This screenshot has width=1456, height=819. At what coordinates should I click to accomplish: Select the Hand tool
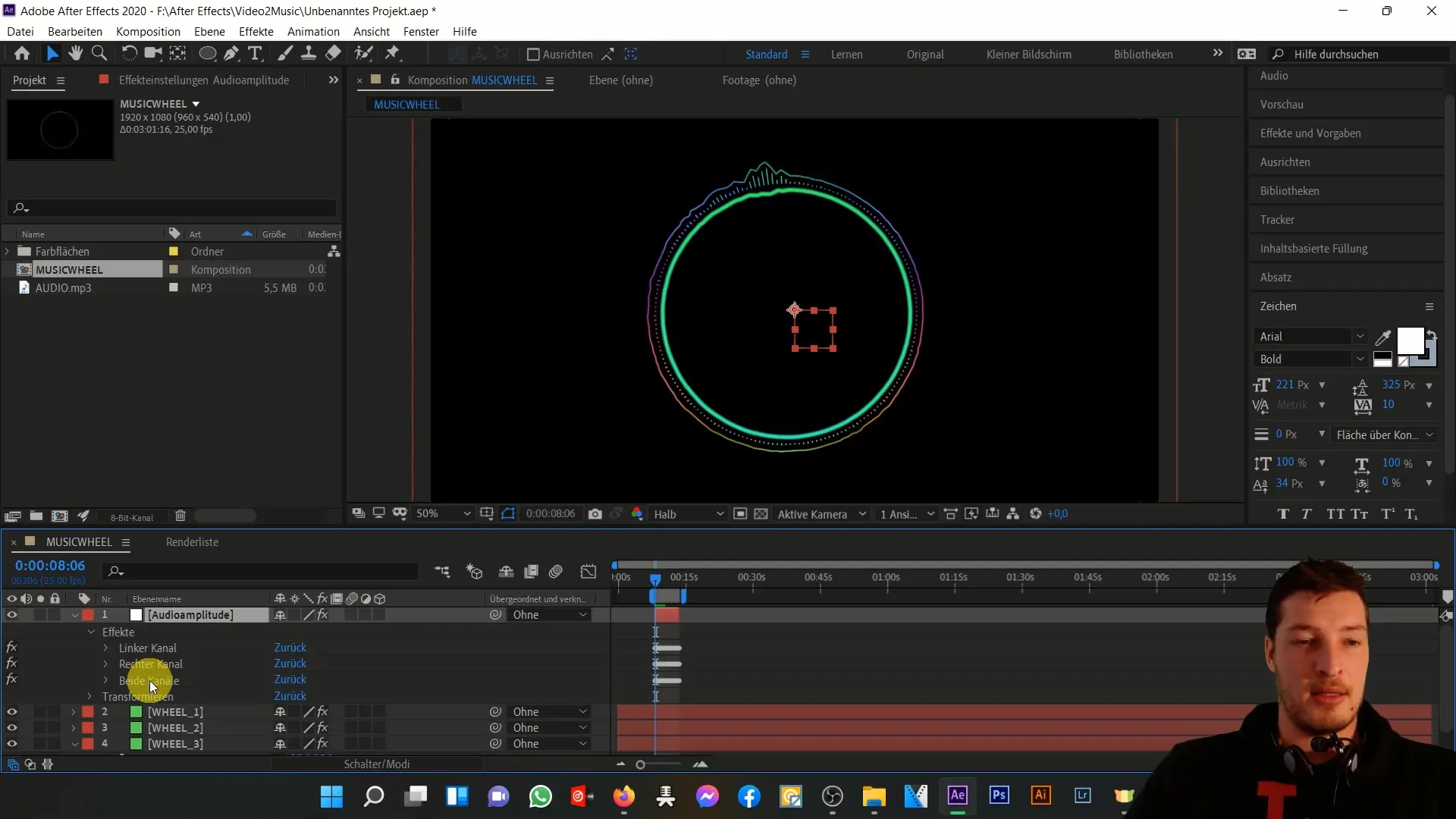pyautogui.click(x=75, y=54)
